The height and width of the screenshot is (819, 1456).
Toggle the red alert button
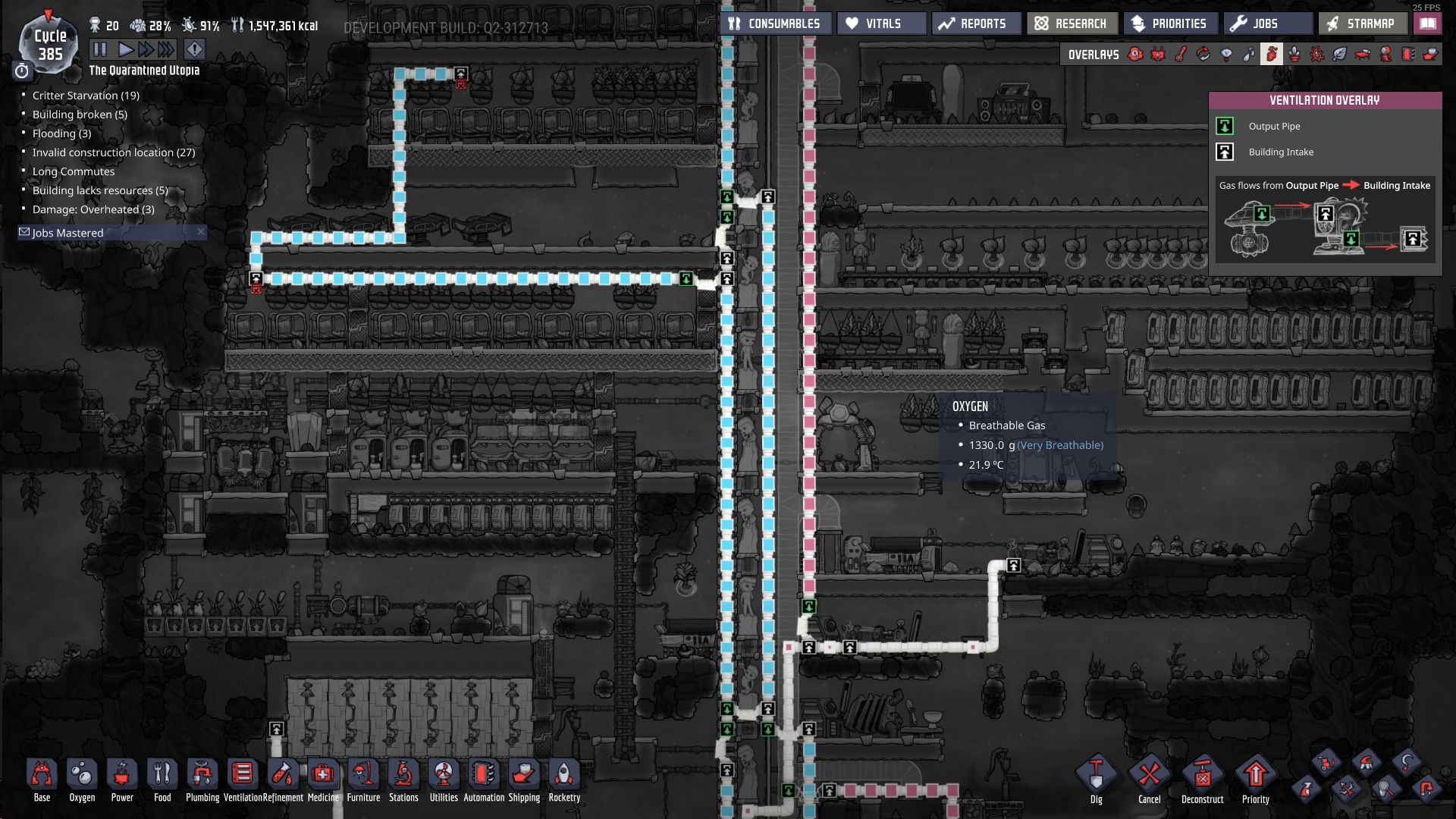(195, 50)
